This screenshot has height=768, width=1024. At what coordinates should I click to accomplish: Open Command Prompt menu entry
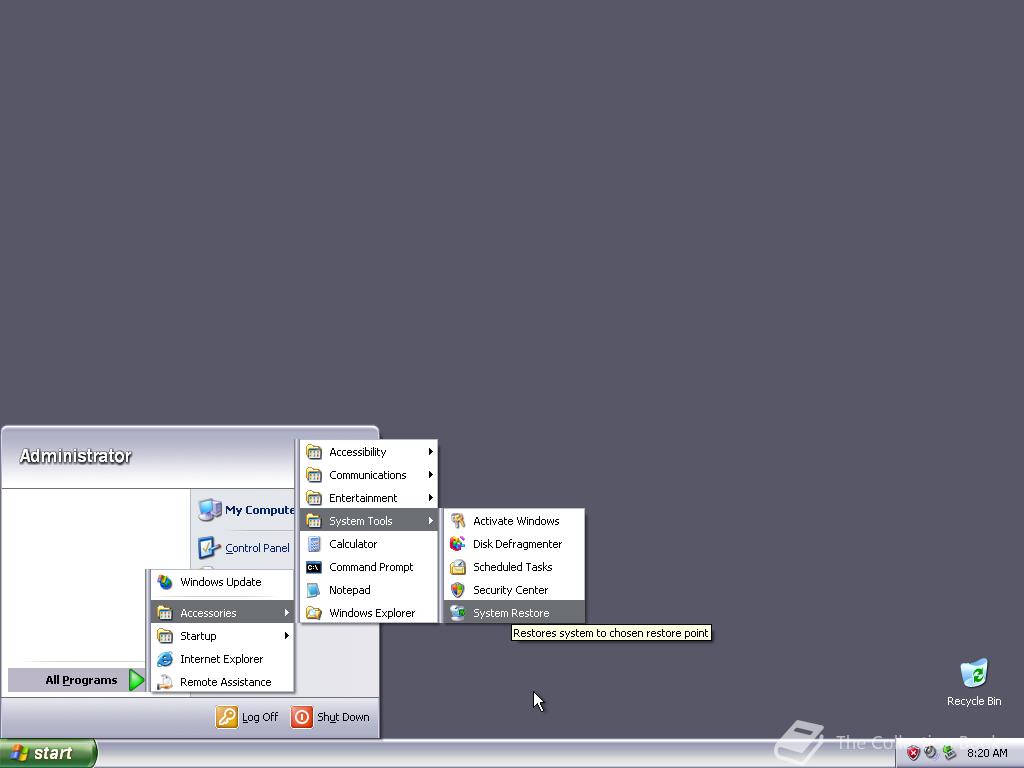point(369,567)
